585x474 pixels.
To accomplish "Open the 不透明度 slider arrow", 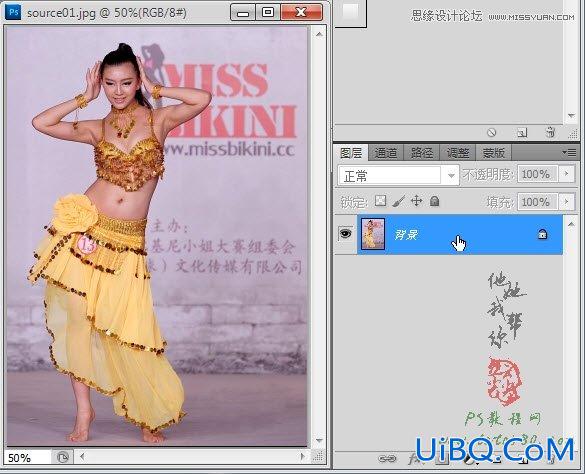I will (567, 174).
